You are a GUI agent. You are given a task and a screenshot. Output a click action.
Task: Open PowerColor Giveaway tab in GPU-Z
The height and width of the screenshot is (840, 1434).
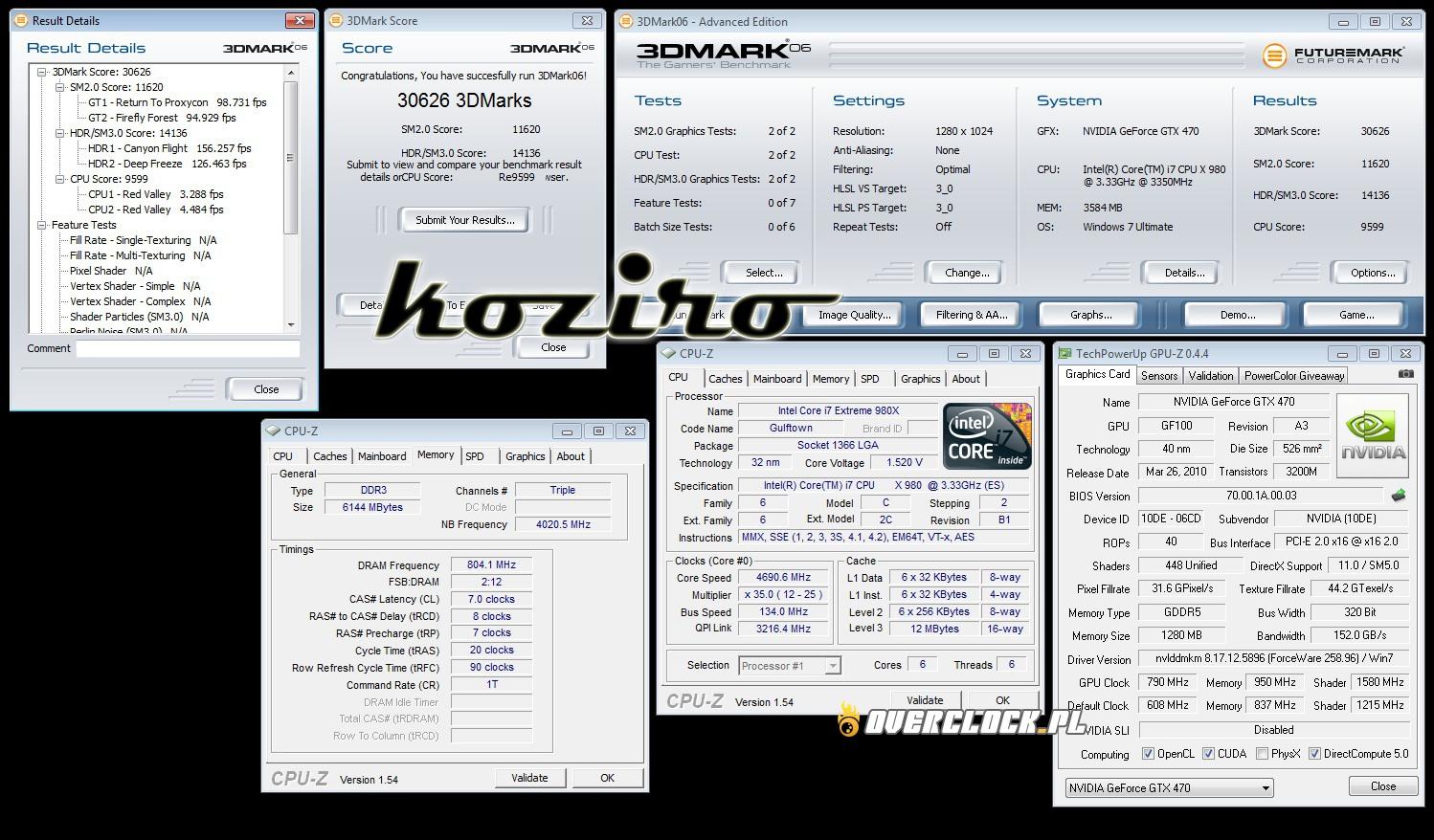(1294, 376)
